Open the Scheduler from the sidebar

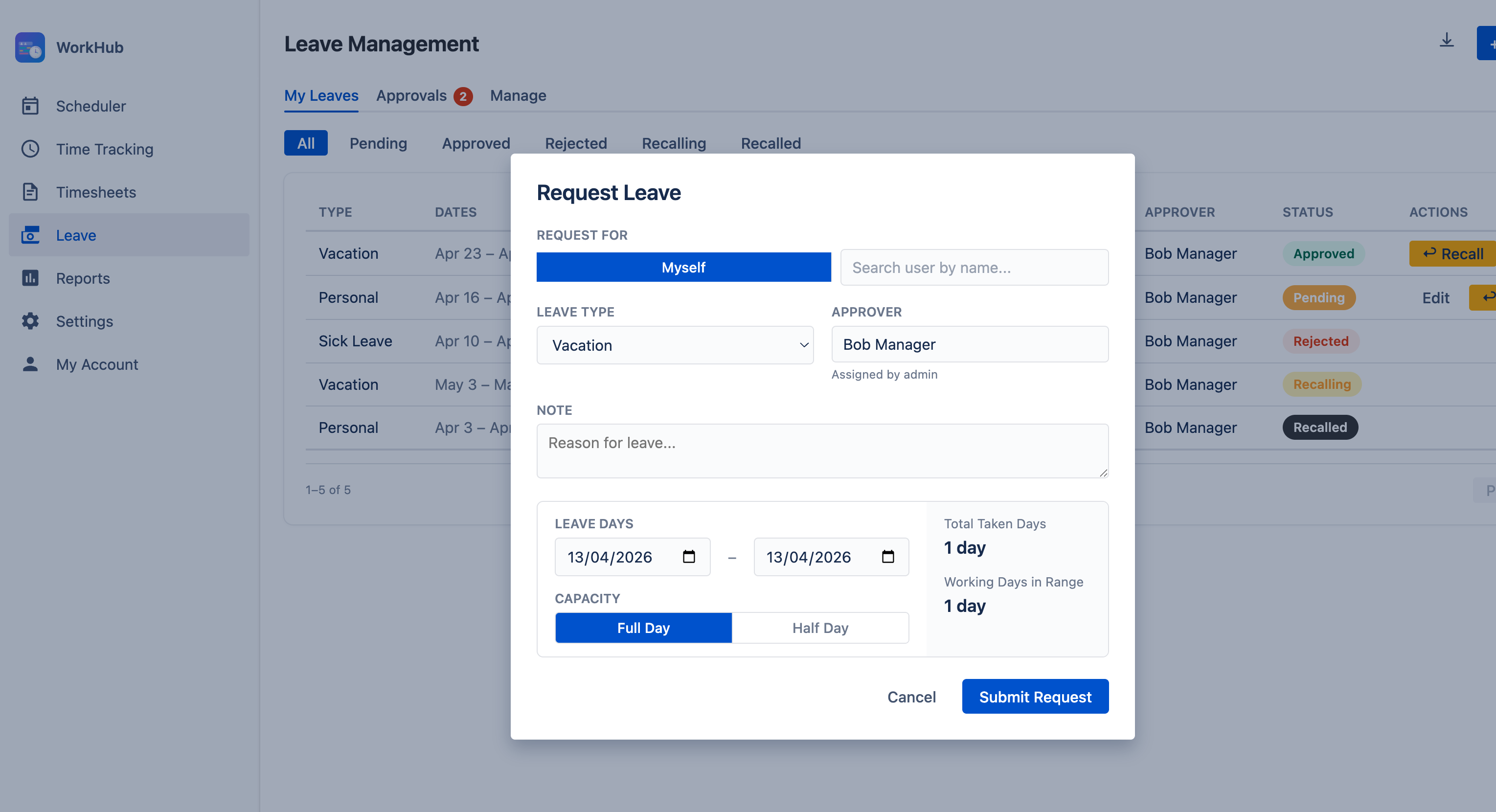coord(91,106)
